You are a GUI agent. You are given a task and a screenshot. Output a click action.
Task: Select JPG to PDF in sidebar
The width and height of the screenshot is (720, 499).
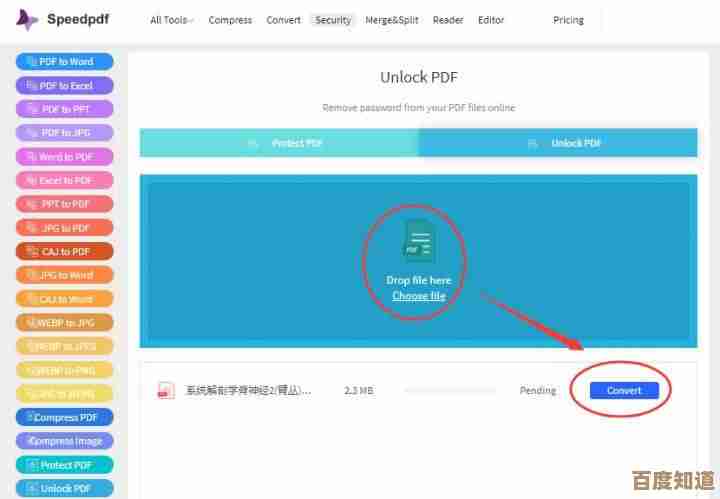[x=65, y=228]
